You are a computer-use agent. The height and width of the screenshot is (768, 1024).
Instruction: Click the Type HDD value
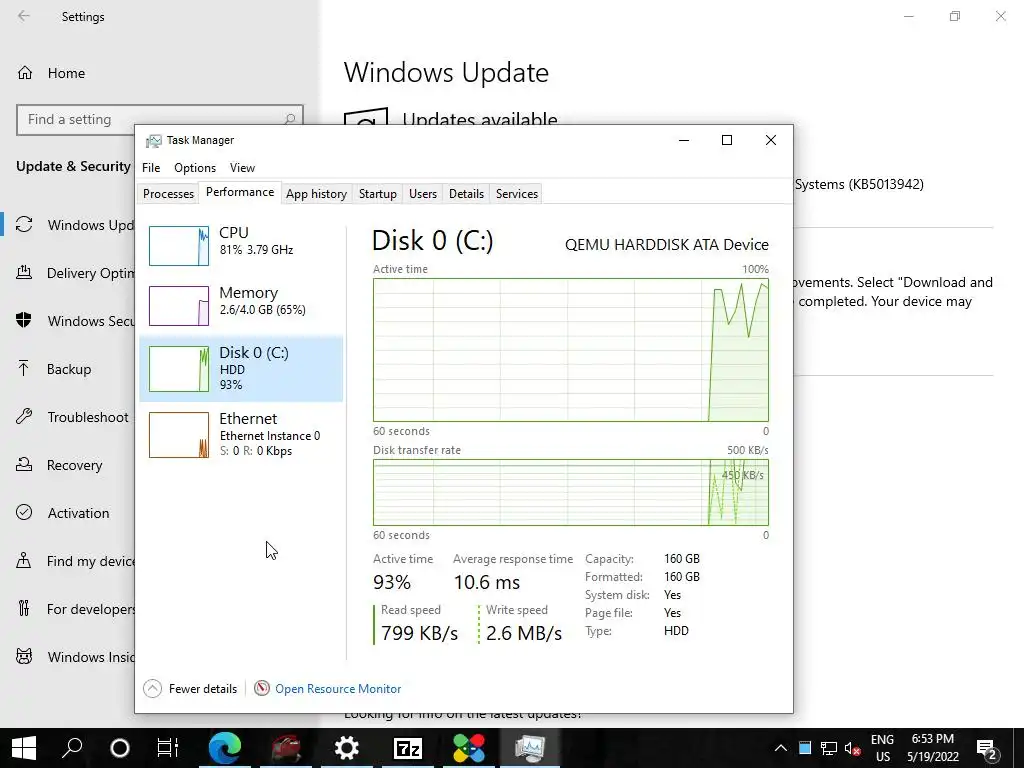pos(677,631)
